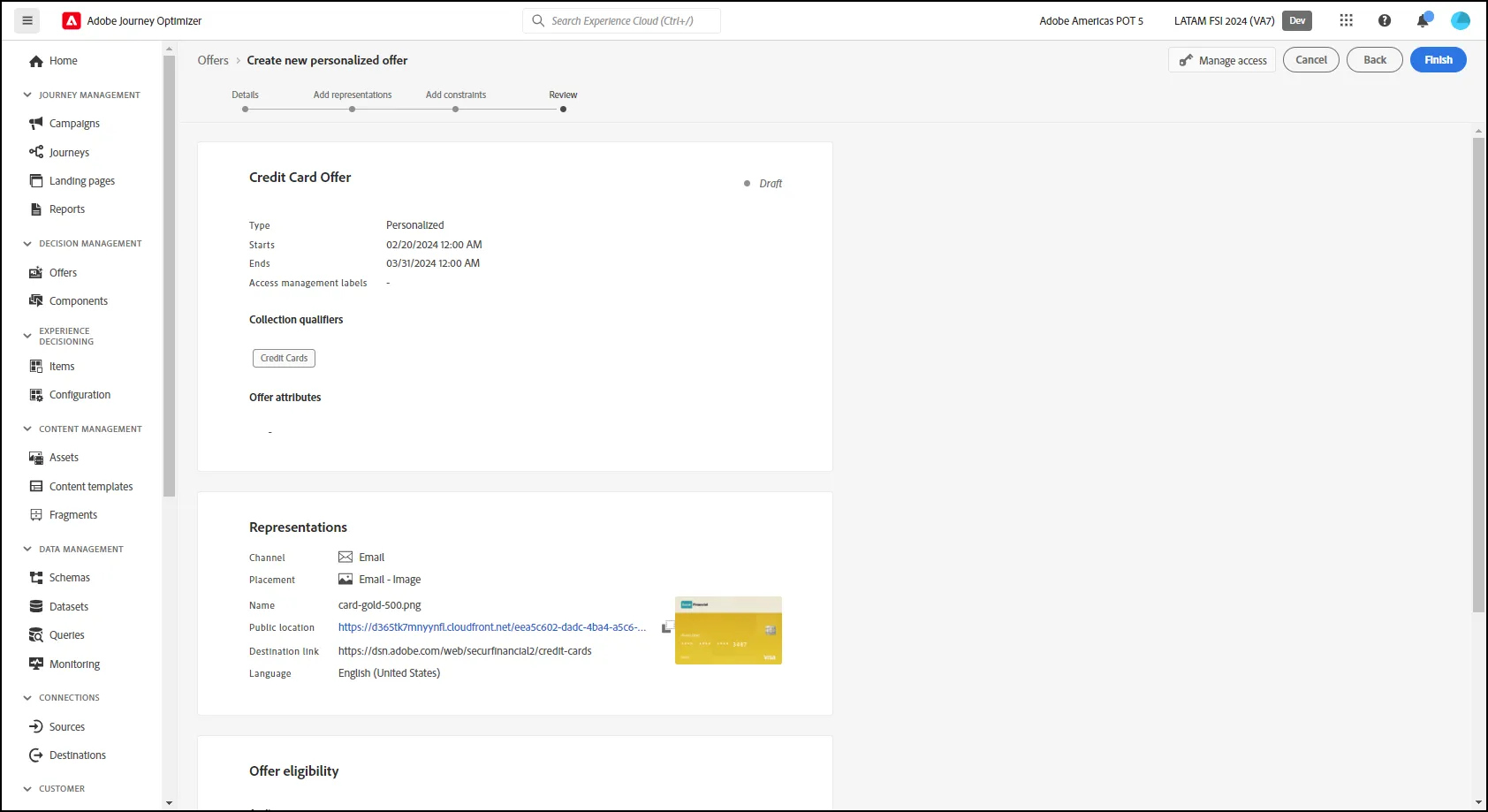This screenshot has width=1488, height=812.
Task: Collapse the Content Management section
Action: (27, 429)
